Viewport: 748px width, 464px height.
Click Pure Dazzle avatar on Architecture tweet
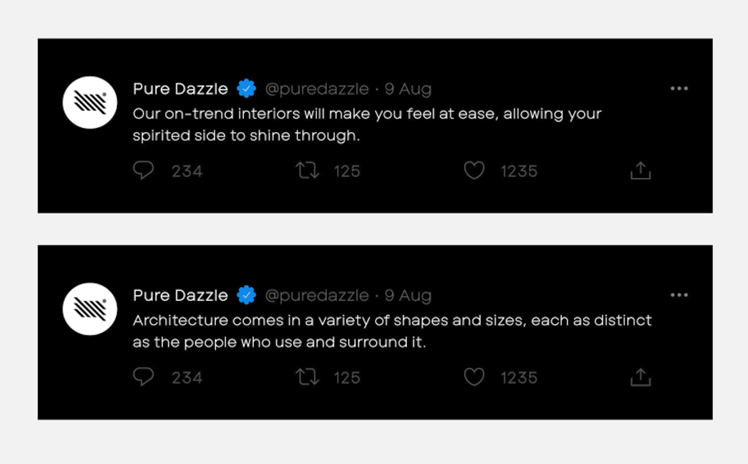(90, 308)
